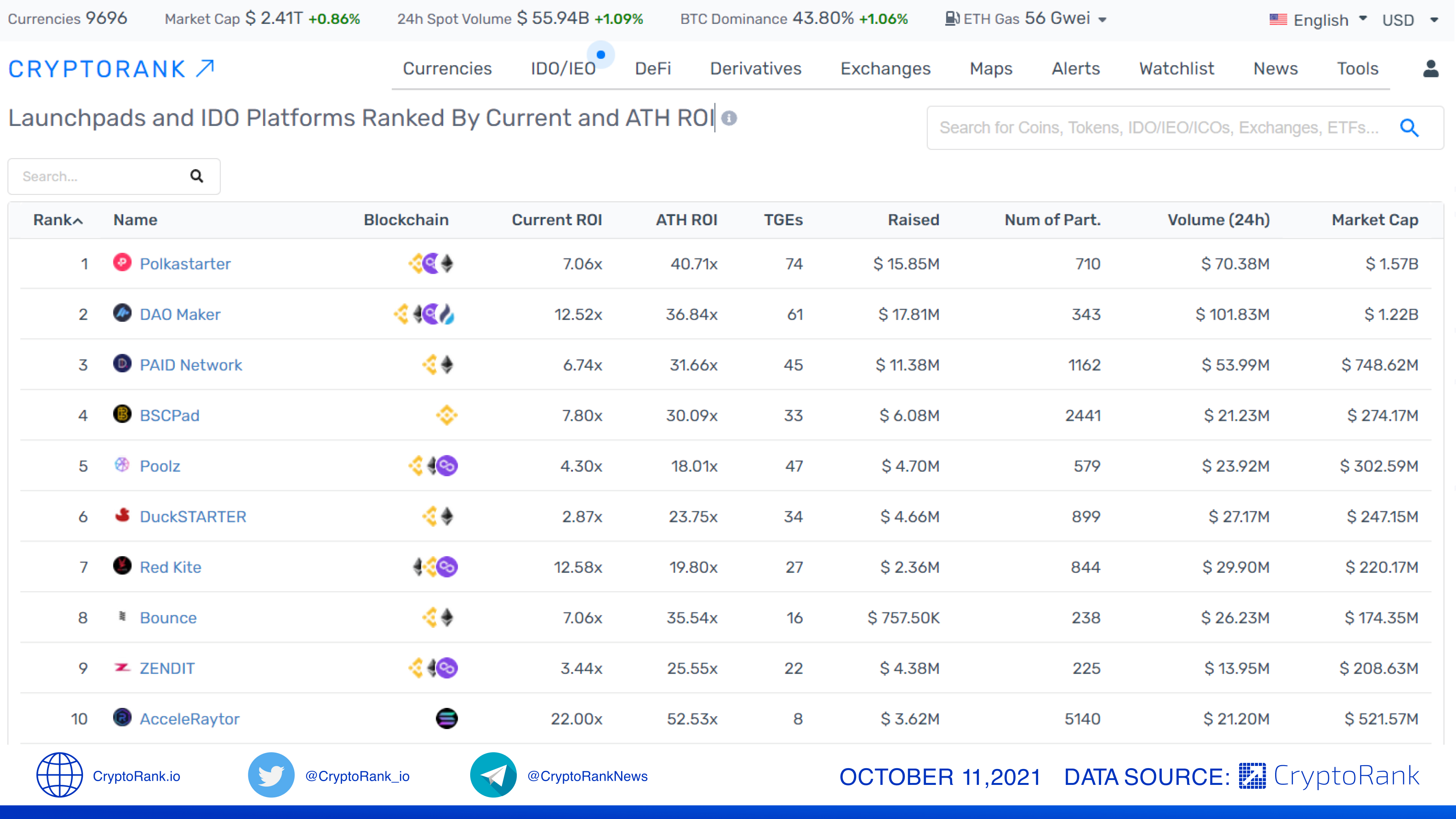
Task: Click the DuckSTARTER duck logo icon
Action: (x=122, y=515)
